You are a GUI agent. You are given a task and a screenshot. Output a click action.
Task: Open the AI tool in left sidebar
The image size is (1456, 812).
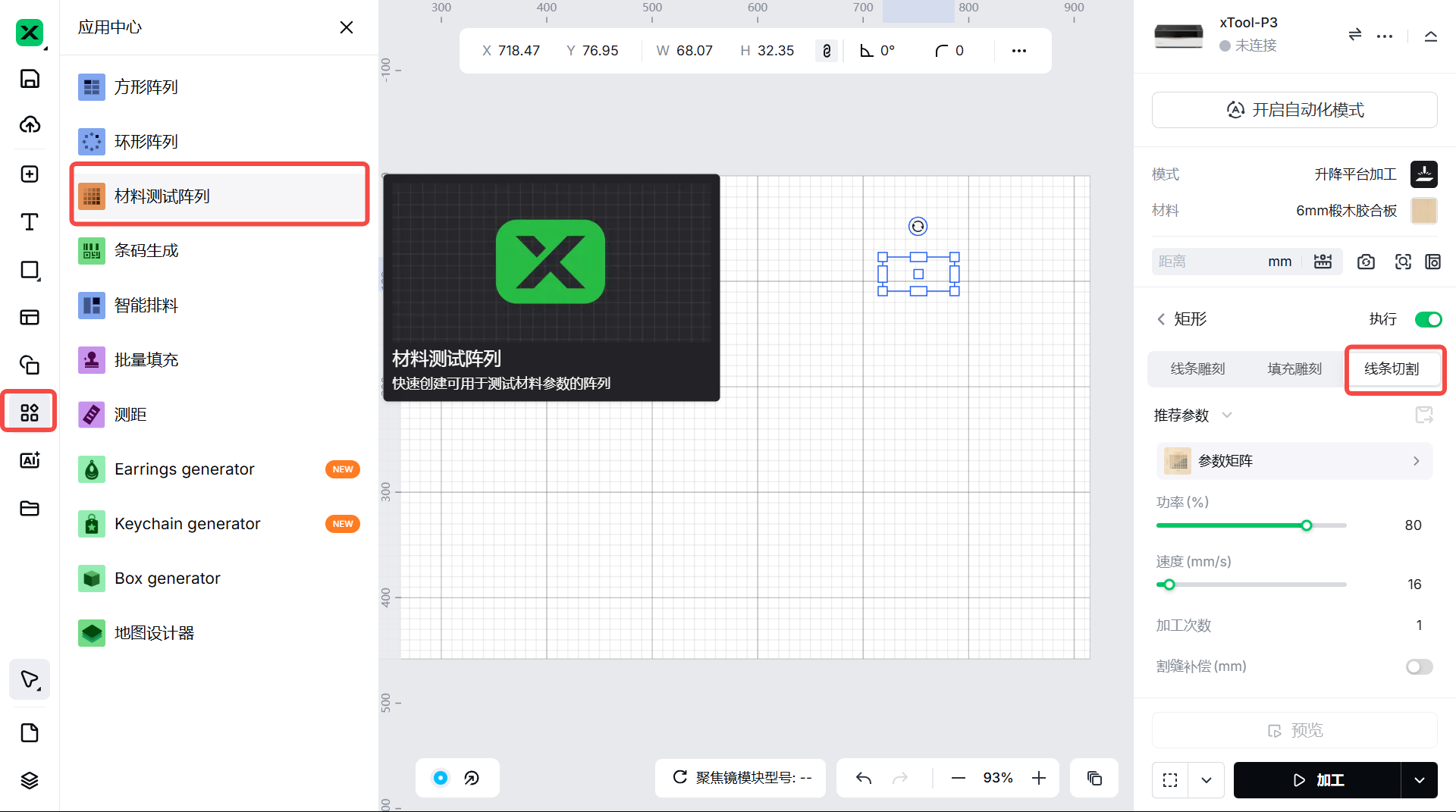pos(30,460)
